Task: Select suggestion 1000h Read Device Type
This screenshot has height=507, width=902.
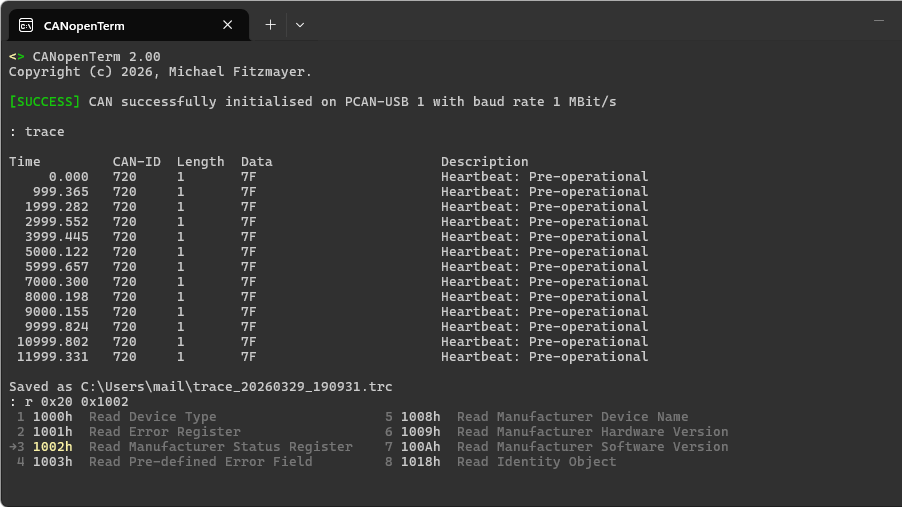Action: [x=117, y=417]
